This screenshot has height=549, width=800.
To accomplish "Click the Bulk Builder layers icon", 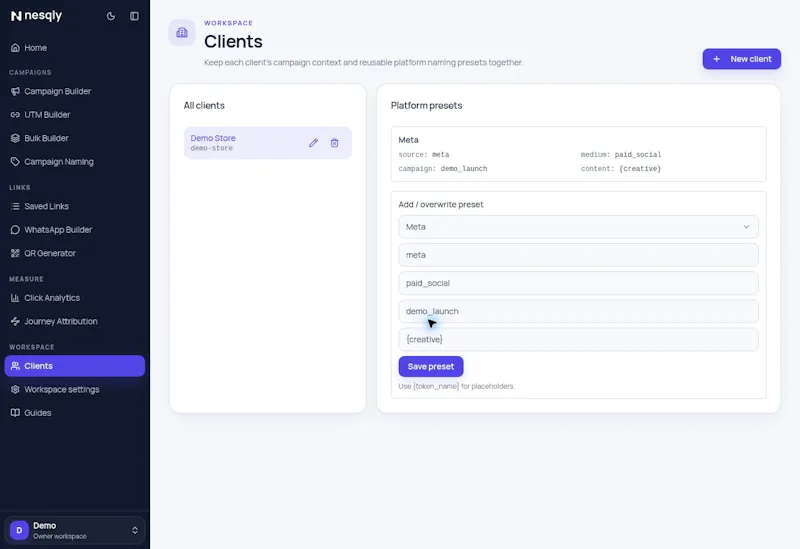I will (x=15, y=138).
